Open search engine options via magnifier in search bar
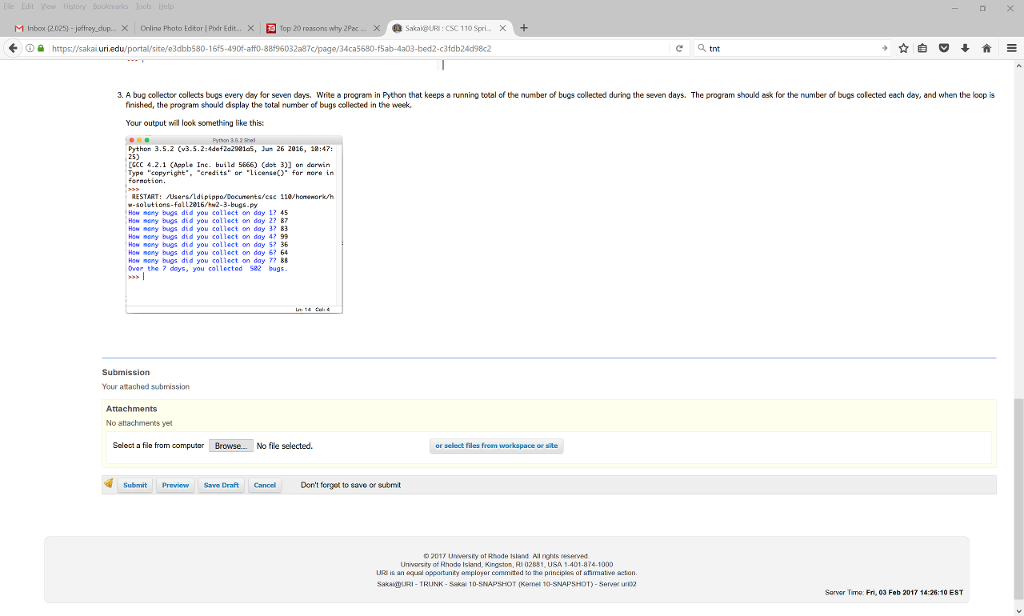 click(701, 48)
